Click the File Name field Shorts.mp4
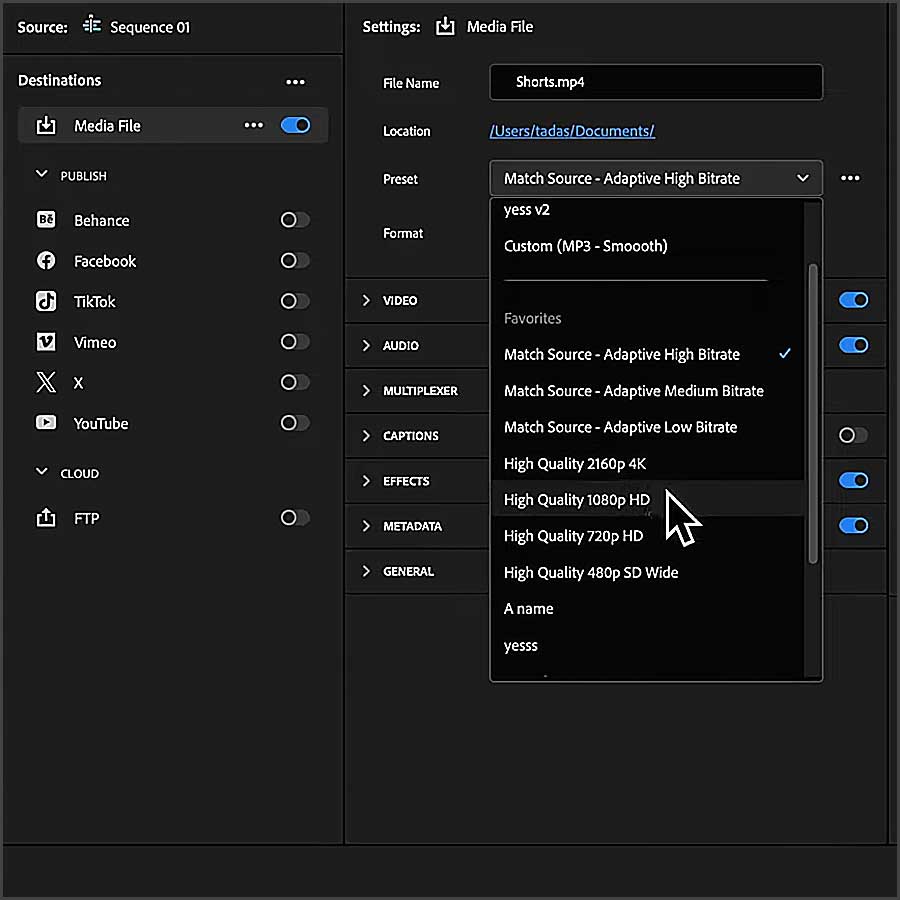The height and width of the screenshot is (900, 900). coord(655,82)
